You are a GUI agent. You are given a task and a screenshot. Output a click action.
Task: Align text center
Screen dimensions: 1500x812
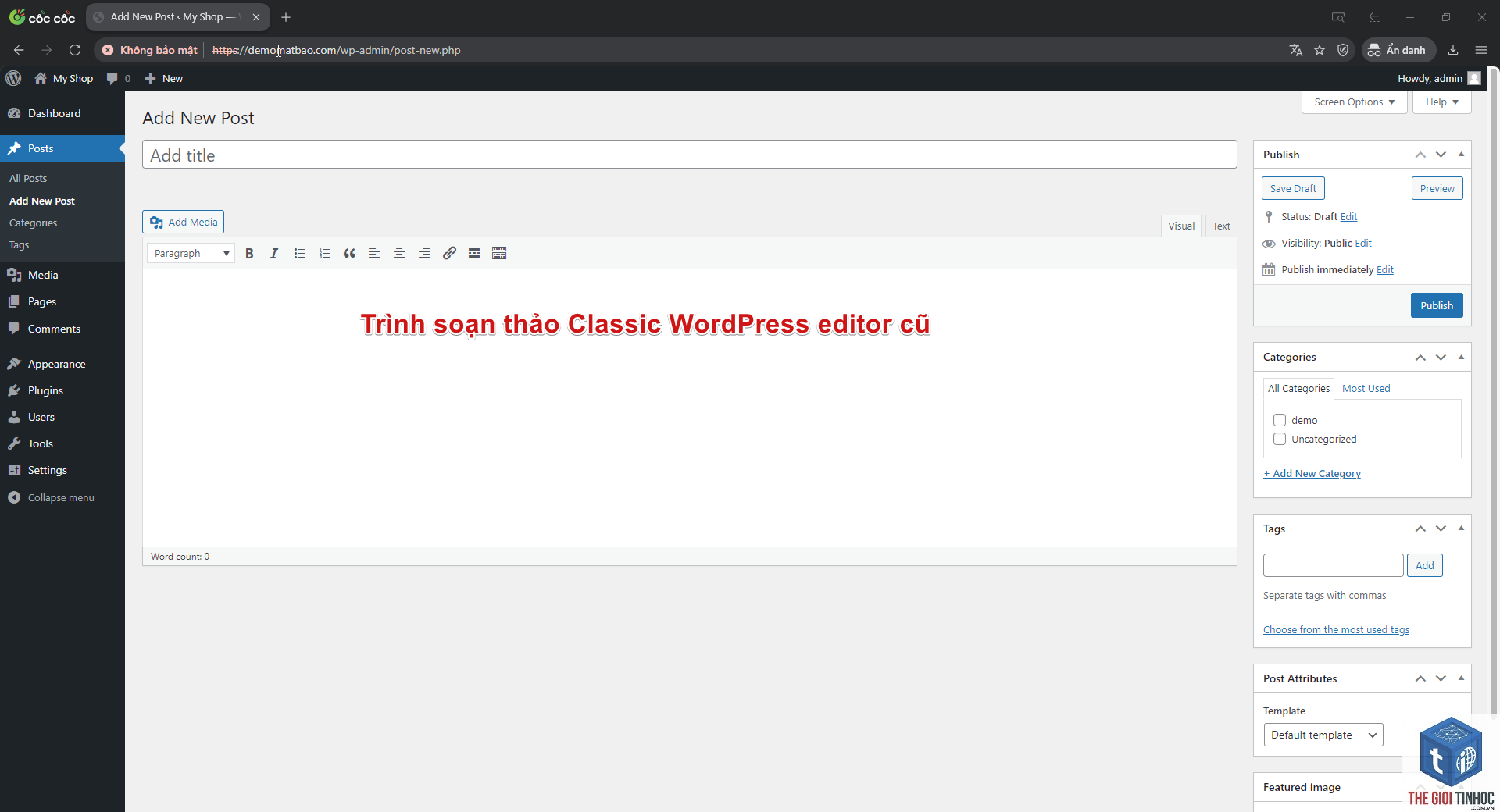tap(399, 253)
